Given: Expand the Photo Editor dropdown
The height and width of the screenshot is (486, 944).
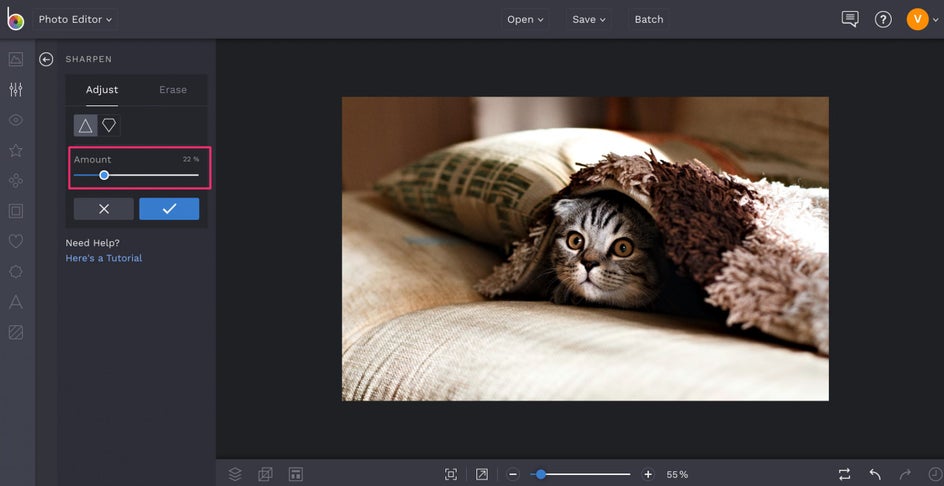Looking at the screenshot, I should click(x=76, y=19).
